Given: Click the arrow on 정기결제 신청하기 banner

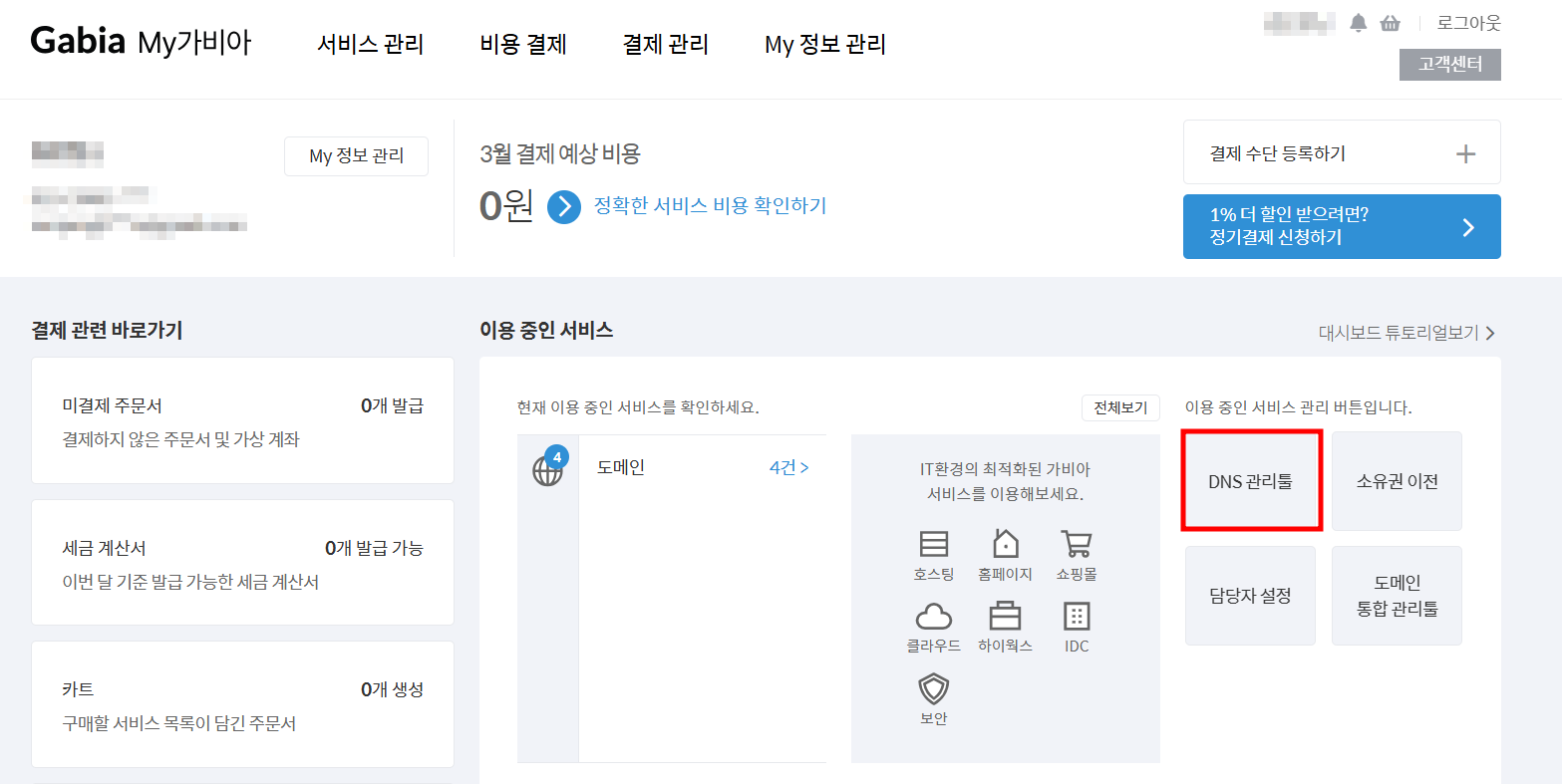Looking at the screenshot, I should point(1468,227).
